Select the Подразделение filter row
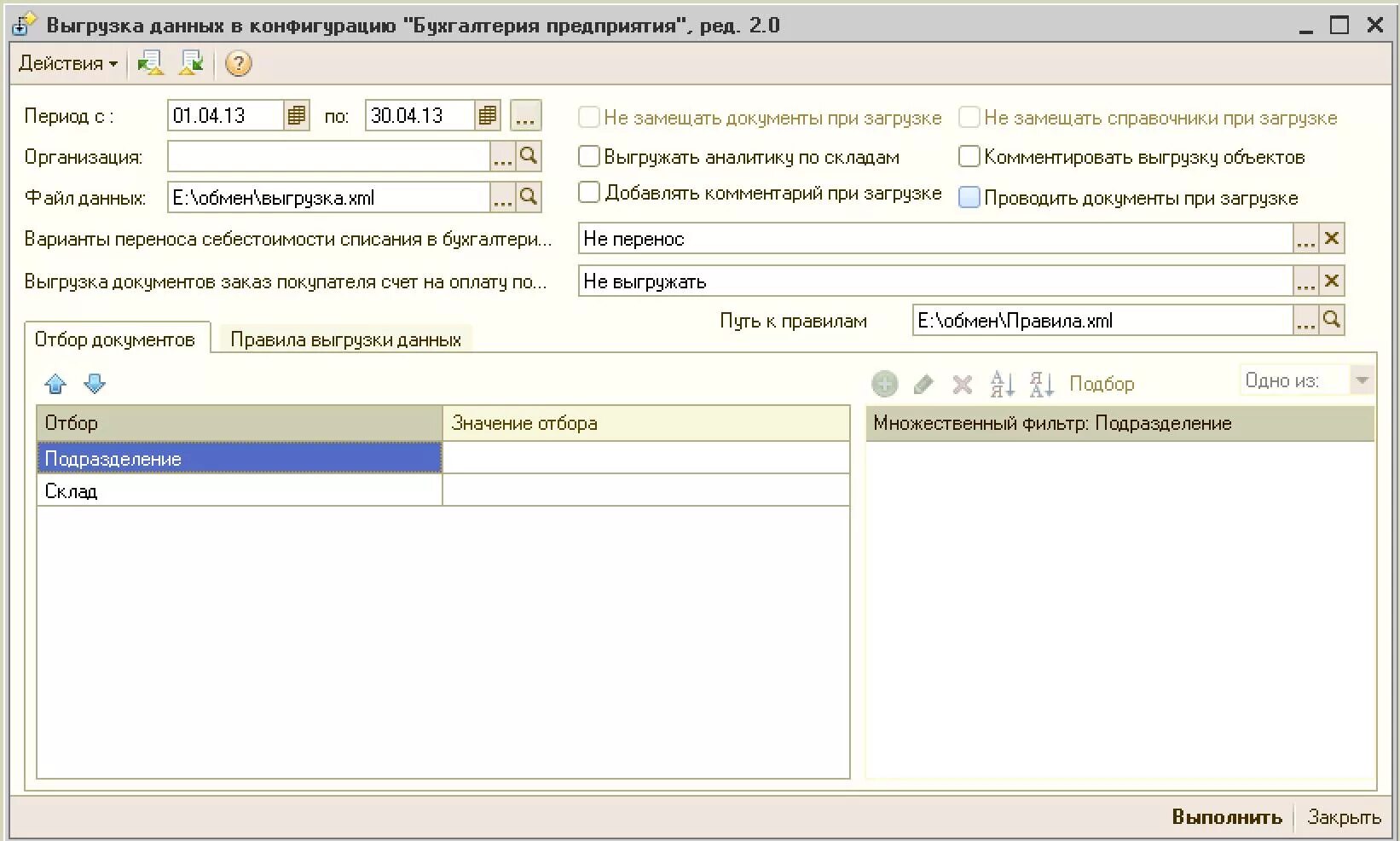This screenshot has width=1400, height=841. 240,458
